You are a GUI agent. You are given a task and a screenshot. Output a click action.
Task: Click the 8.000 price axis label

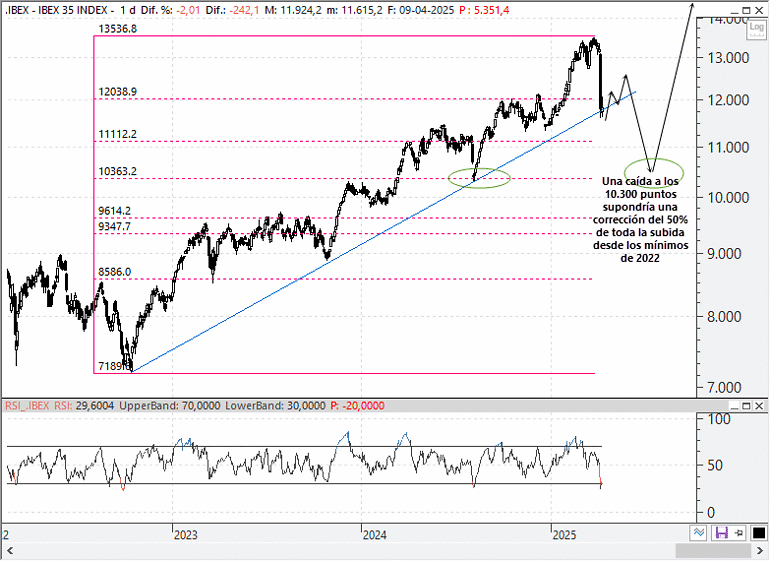(x=724, y=317)
